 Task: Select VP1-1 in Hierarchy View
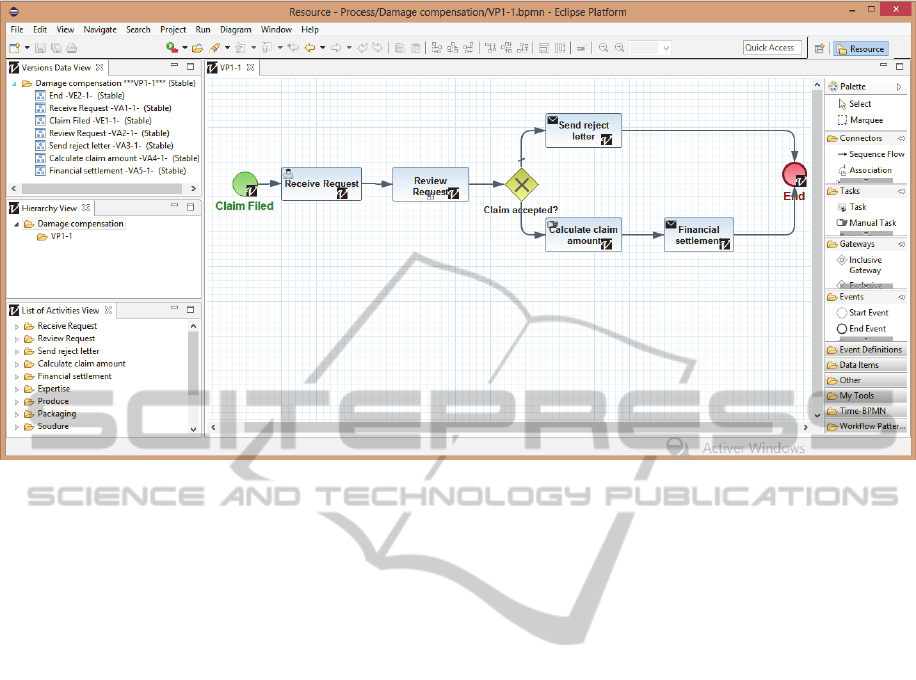61,237
